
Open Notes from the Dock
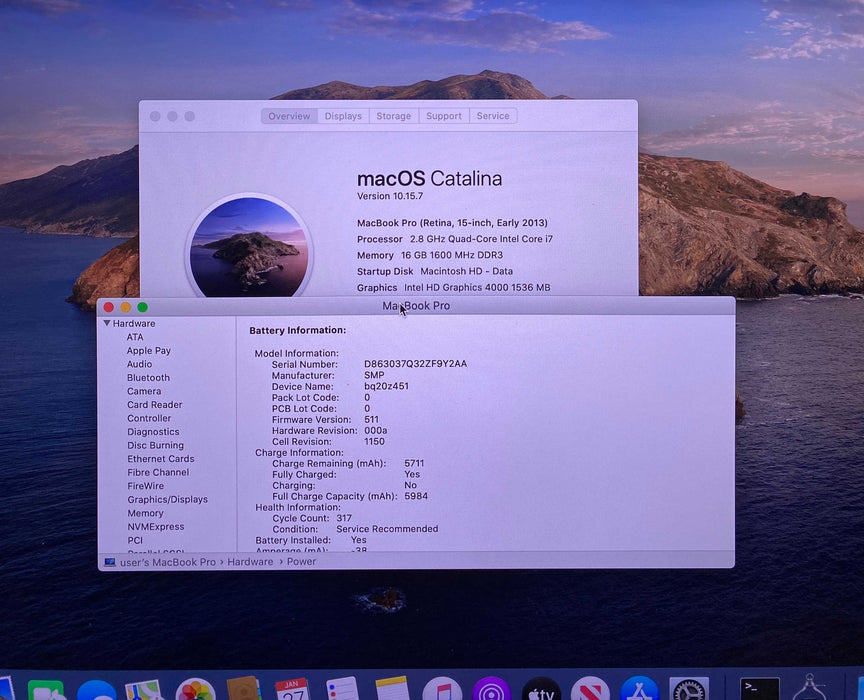392,689
